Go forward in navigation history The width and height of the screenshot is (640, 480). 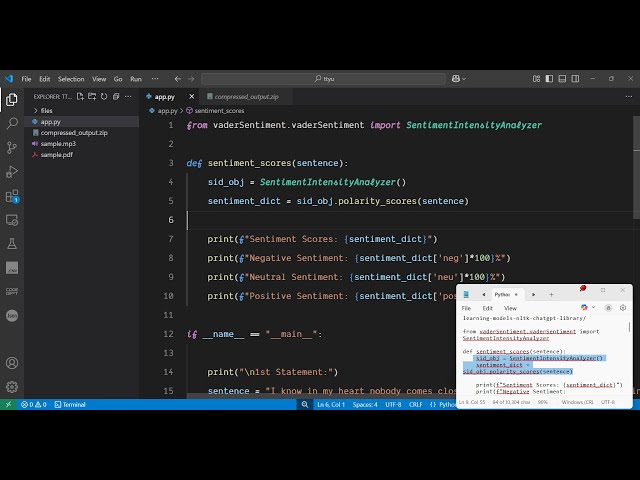click(x=191, y=79)
